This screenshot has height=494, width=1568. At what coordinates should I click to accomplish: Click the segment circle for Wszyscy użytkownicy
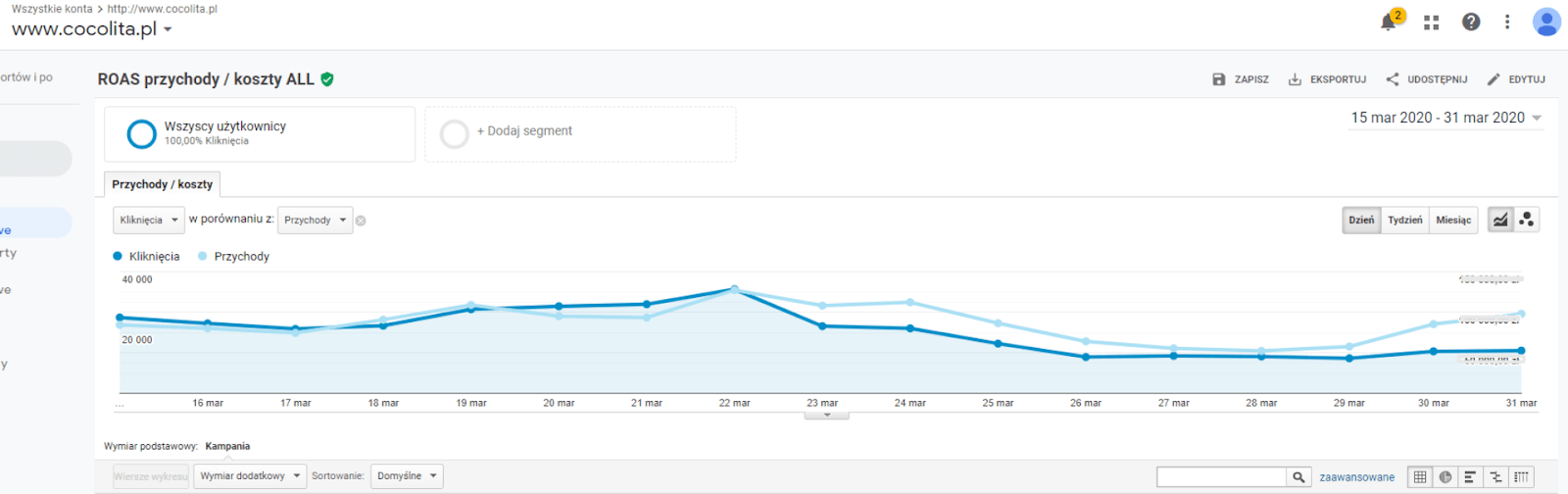(142, 133)
